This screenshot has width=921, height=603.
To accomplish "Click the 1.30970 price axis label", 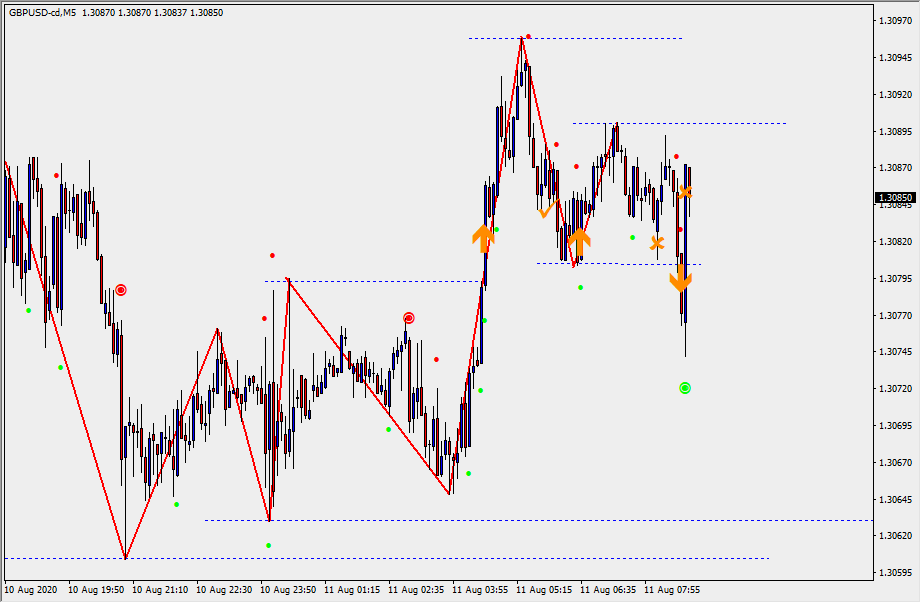I will 894,20.
